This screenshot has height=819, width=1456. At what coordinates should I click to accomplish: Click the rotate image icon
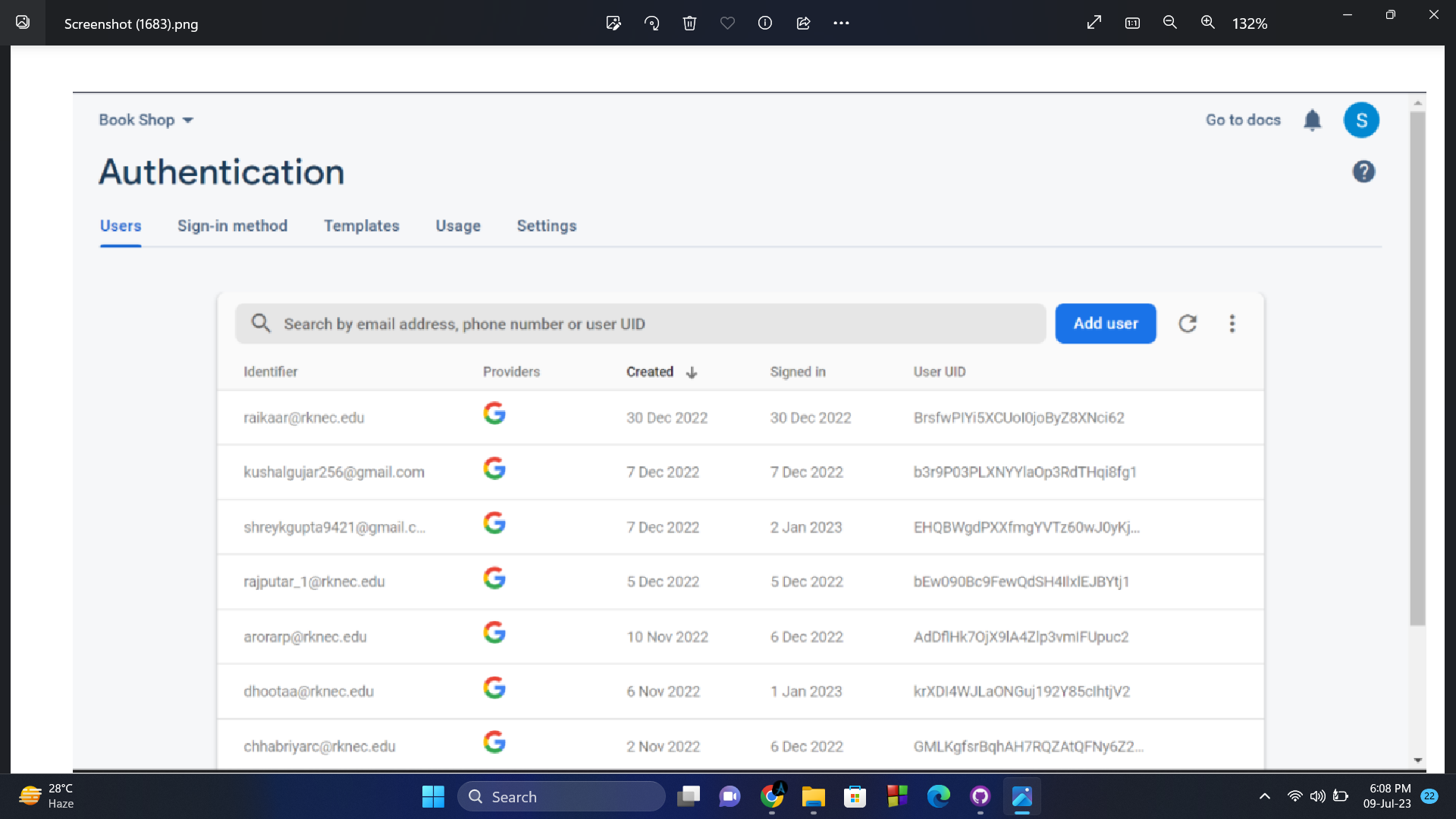[651, 23]
